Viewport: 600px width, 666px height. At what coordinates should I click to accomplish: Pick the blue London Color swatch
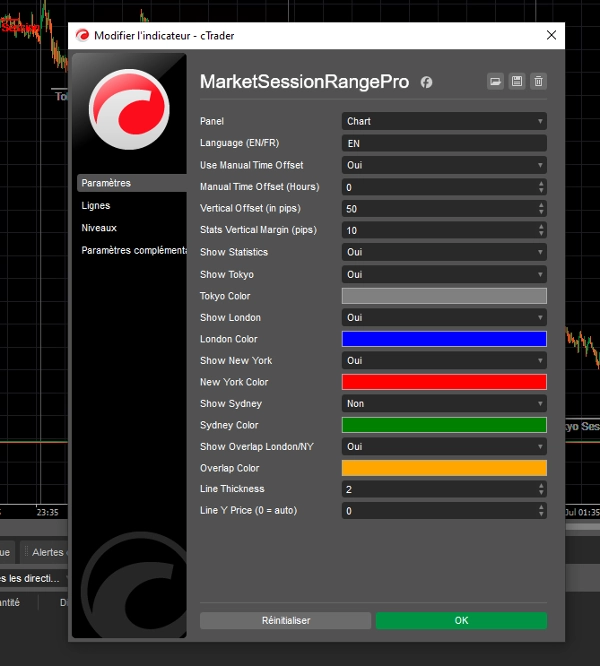point(444,339)
